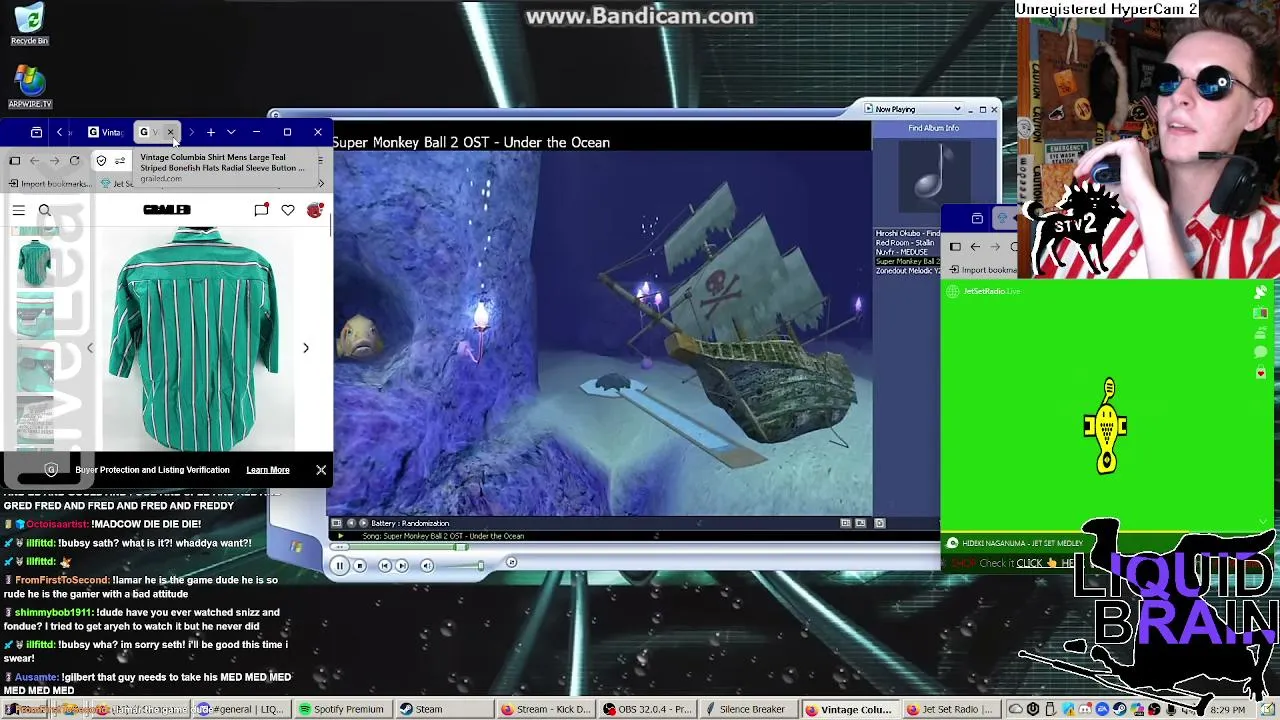The height and width of the screenshot is (720, 1280).
Task: Select playlist item Zonedout Melodic
Action: [x=907, y=271]
